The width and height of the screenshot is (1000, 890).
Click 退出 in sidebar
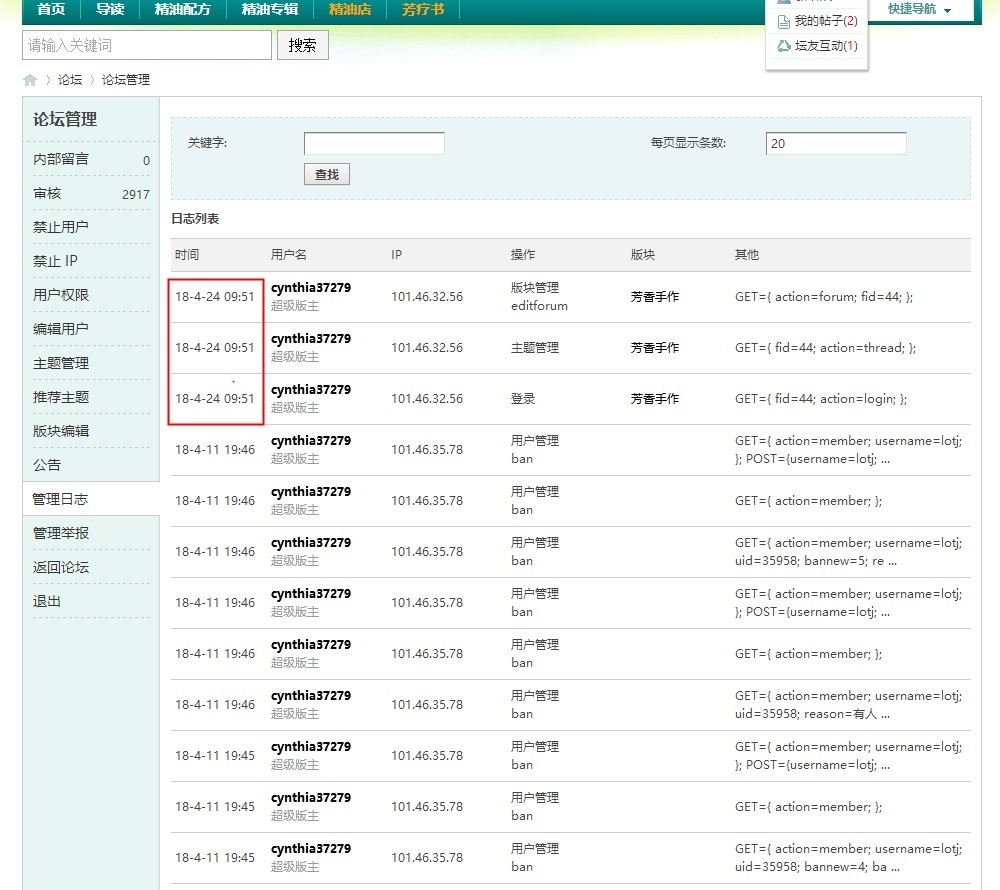click(47, 601)
